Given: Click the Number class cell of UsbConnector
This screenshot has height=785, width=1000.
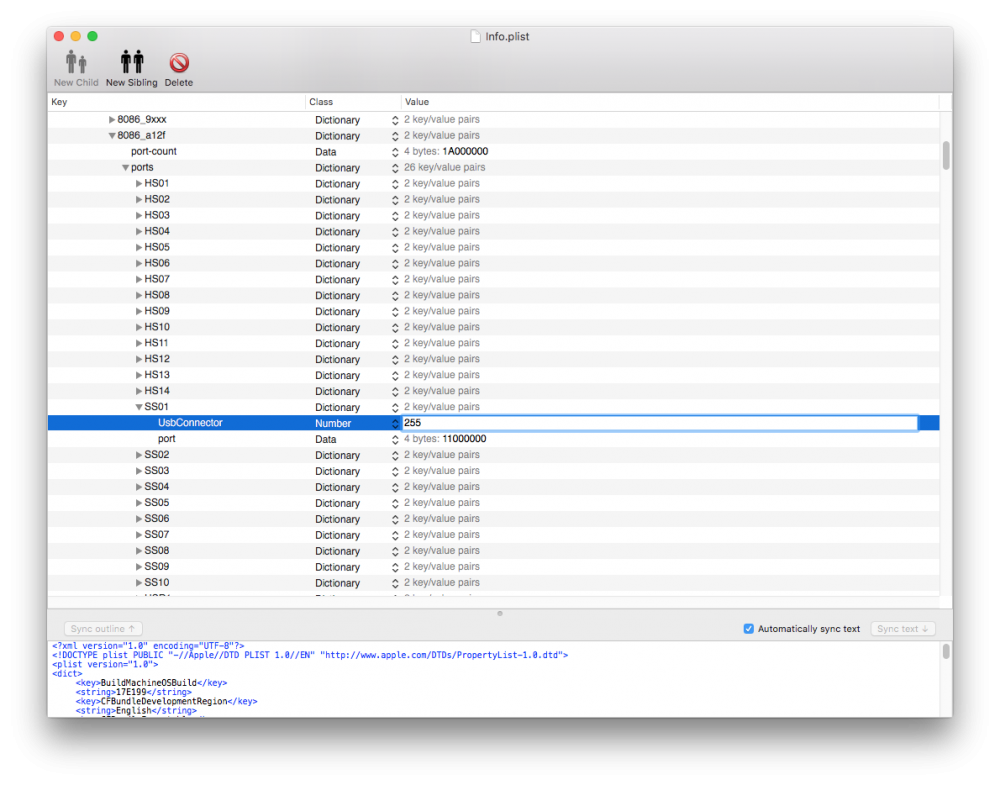Looking at the screenshot, I should [x=333, y=423].
